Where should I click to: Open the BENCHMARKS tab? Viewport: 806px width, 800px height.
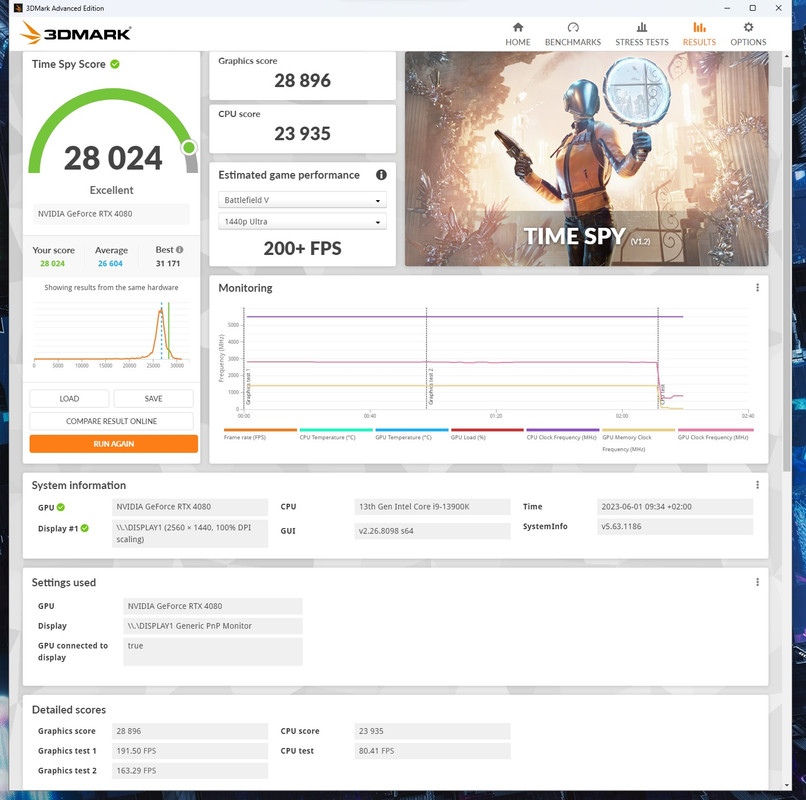(x=573, y=34)
